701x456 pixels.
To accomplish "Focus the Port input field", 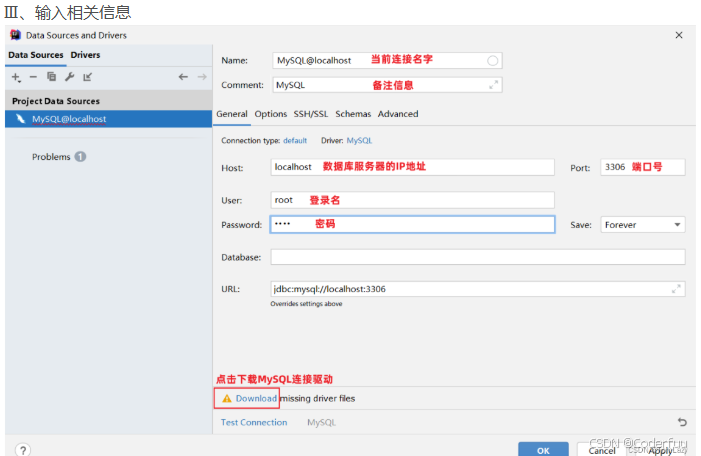I will coord(642,167).
